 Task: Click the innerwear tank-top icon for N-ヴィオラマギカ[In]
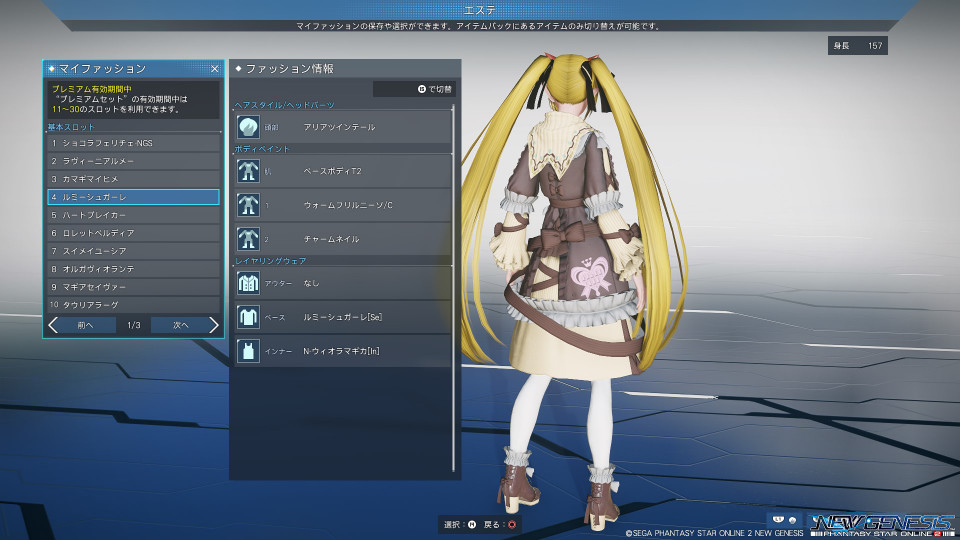(248, 351)
